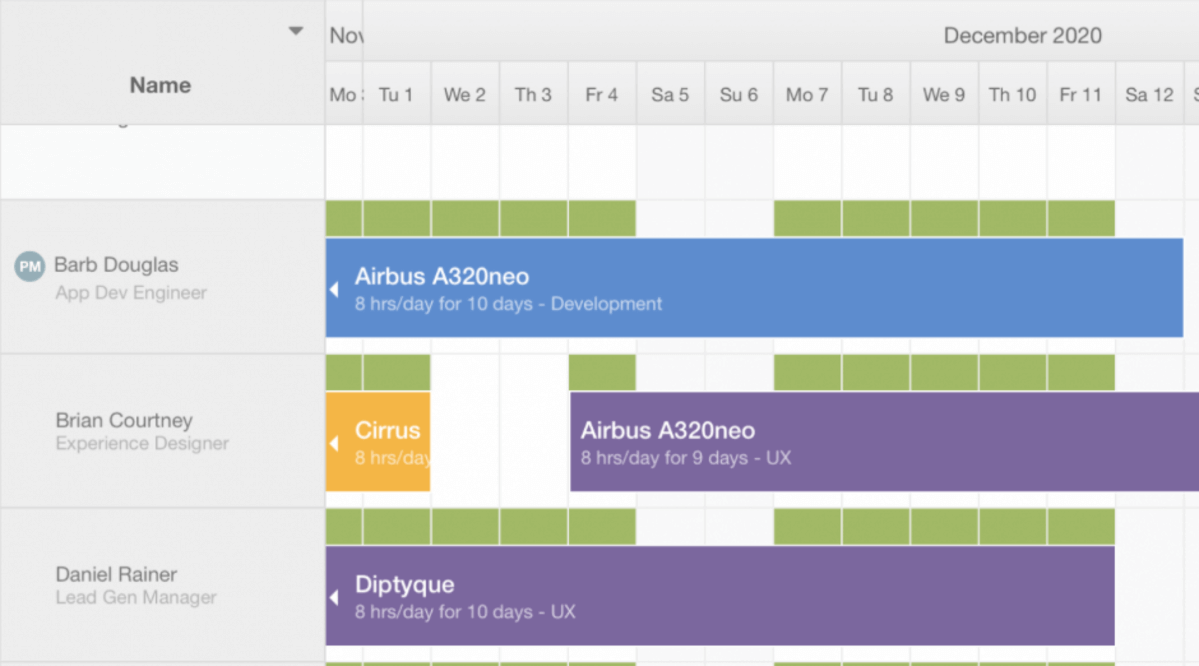The width and height of the screenshot is (1199, 666).
Task: Click the PM badge beside Barb Douglas
Action: (x=30, y=266)
